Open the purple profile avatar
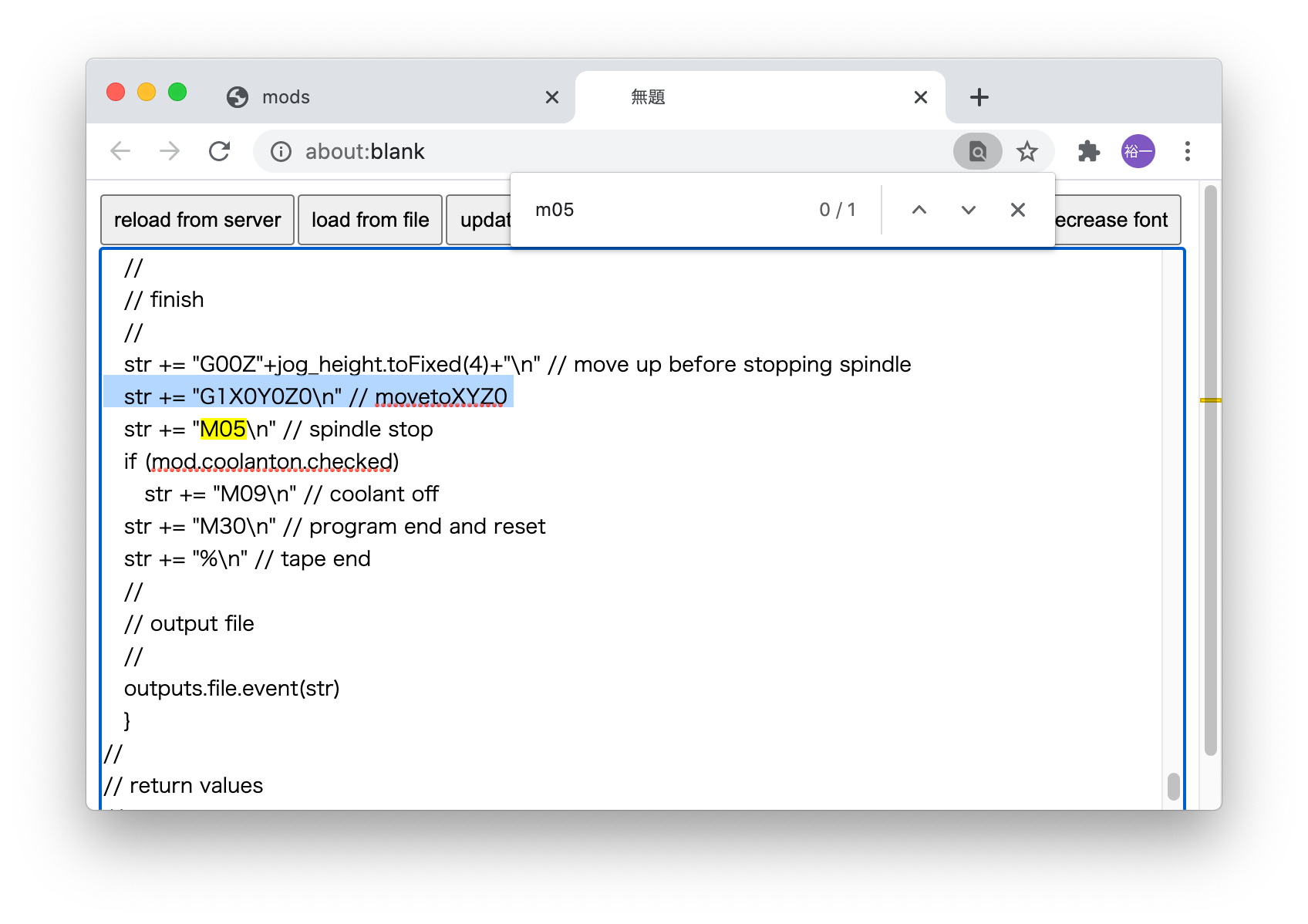1308x924 pixels. click(x=1138, y=151)
